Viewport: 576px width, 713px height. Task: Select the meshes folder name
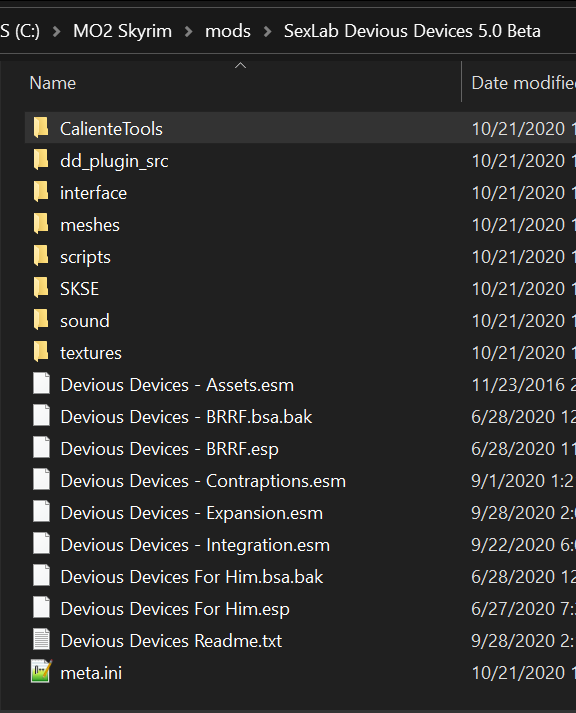(90, 225)
